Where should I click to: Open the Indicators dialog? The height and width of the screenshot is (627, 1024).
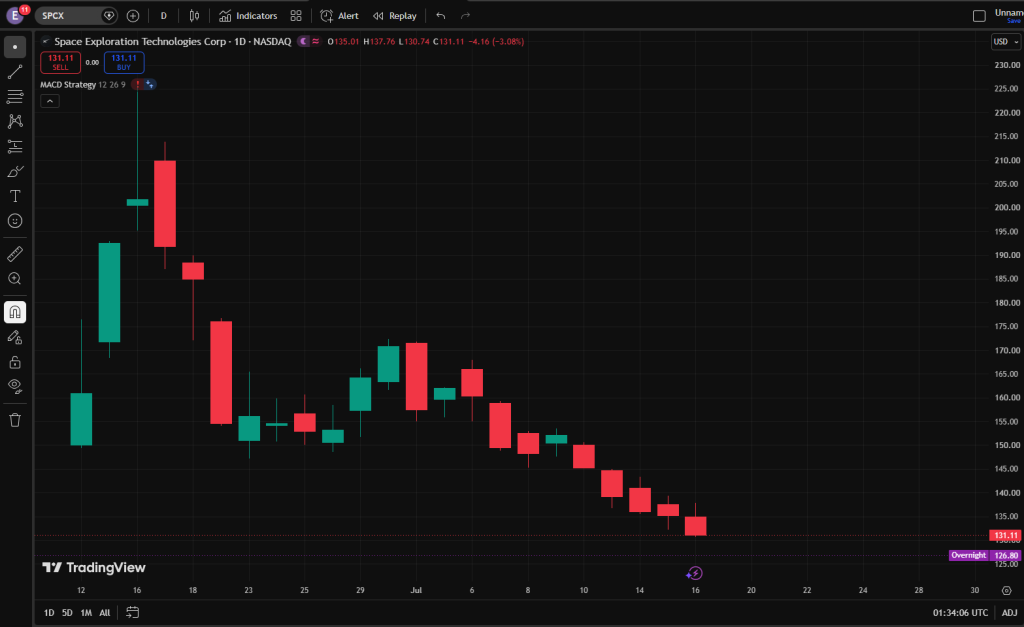coord(248,16)
